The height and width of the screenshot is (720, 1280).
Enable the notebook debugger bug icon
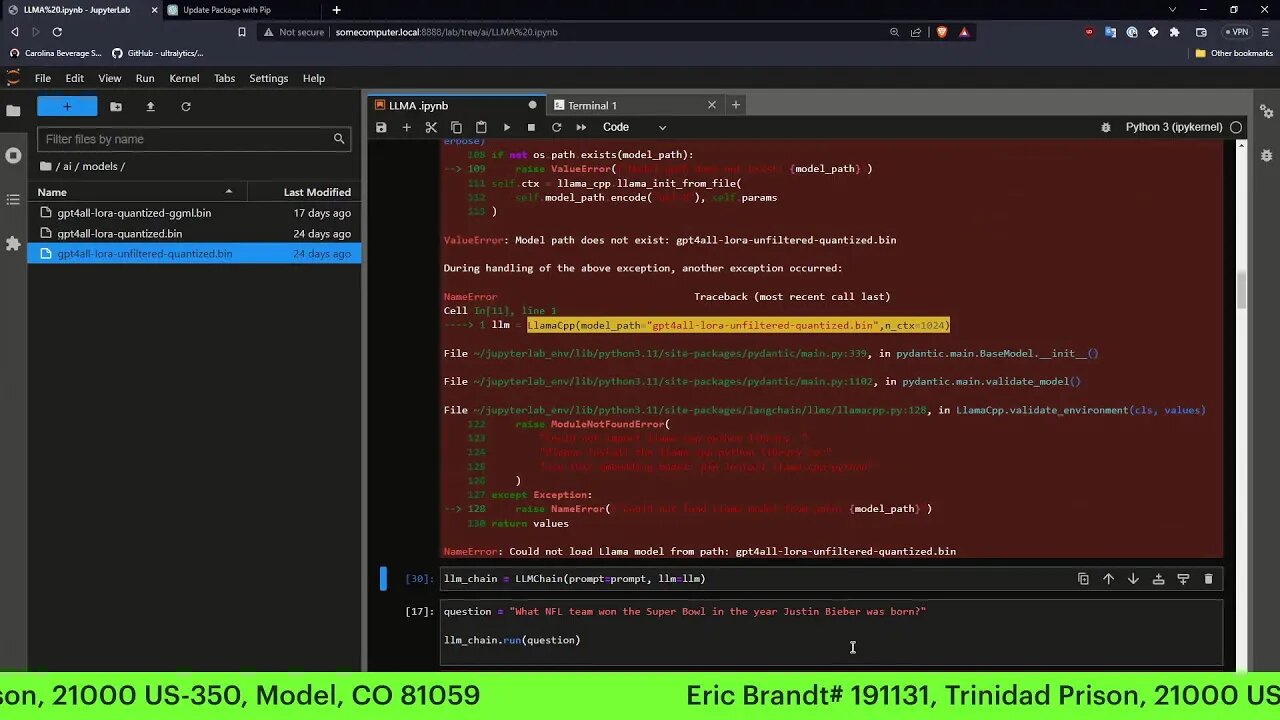(x=1105, y=127)
